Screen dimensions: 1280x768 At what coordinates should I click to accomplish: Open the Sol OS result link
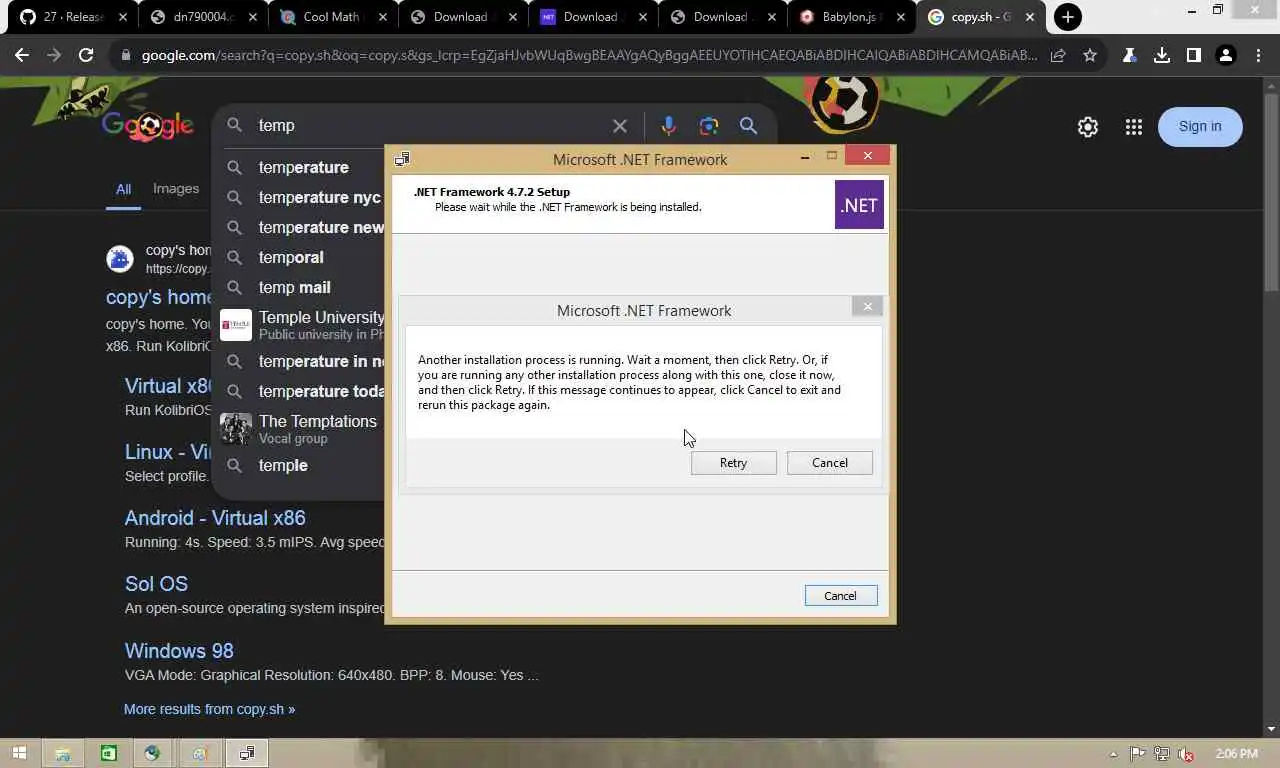pyautogui.click(x=156, y=584)
